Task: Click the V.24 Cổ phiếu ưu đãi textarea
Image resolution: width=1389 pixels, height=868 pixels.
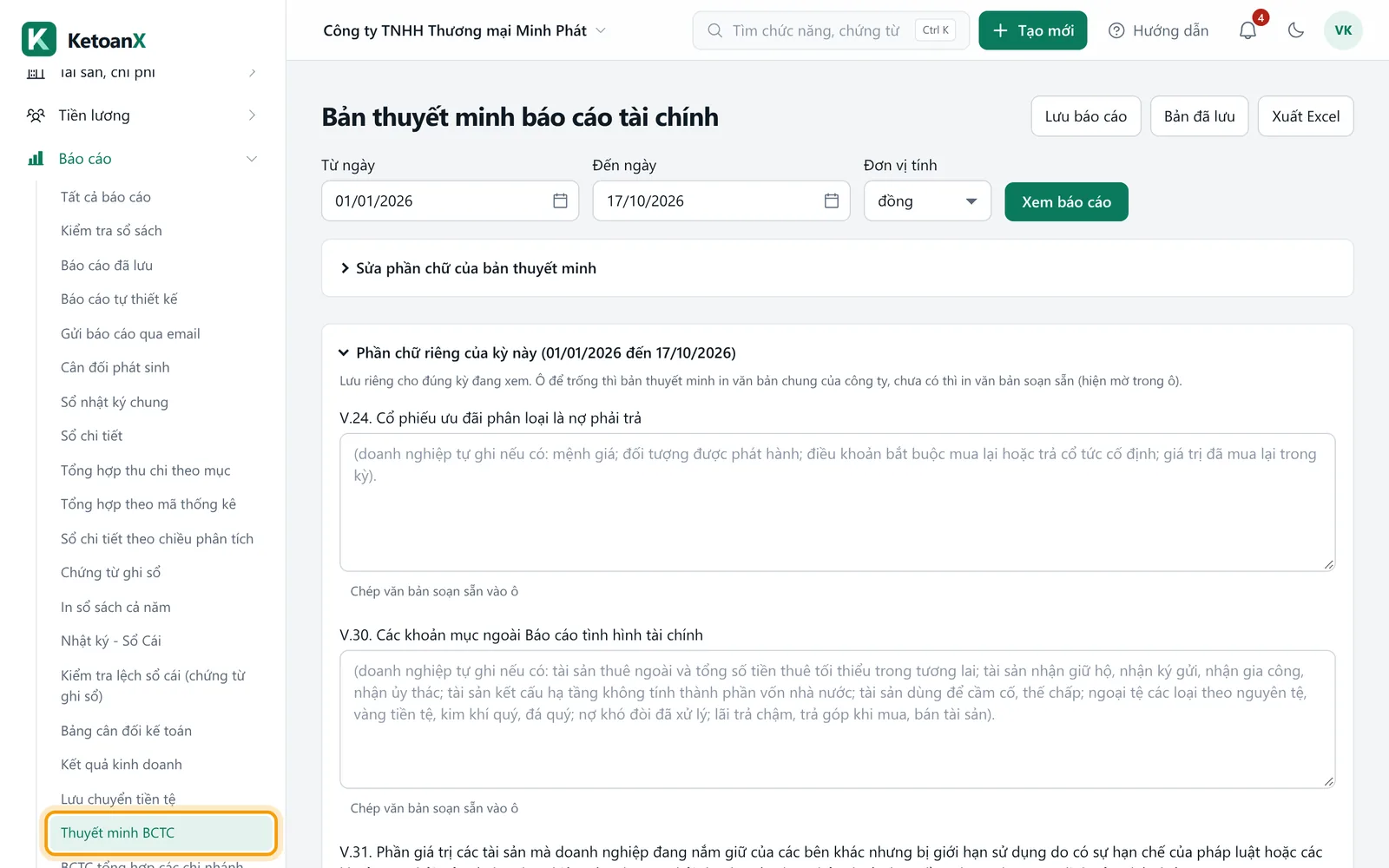Action: click(x=837, y=503)
